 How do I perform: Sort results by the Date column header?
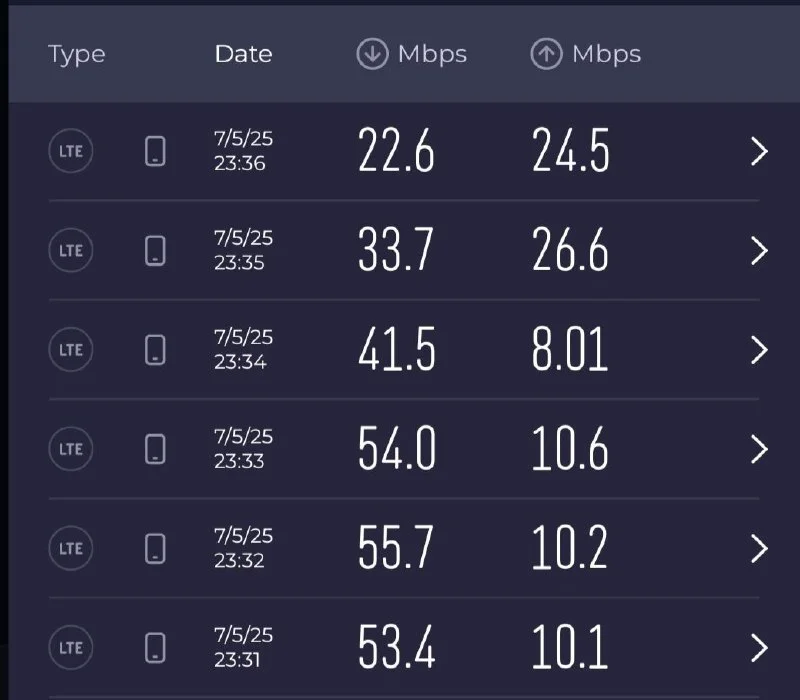click(x=243, y=54)
